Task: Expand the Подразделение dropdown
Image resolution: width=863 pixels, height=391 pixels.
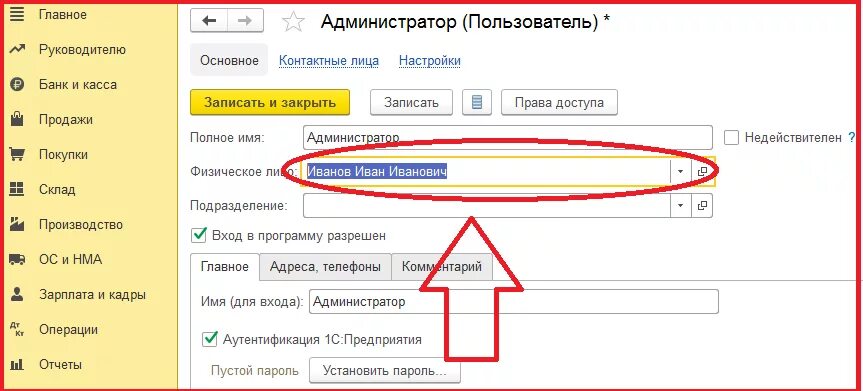Action: [680, 205]
